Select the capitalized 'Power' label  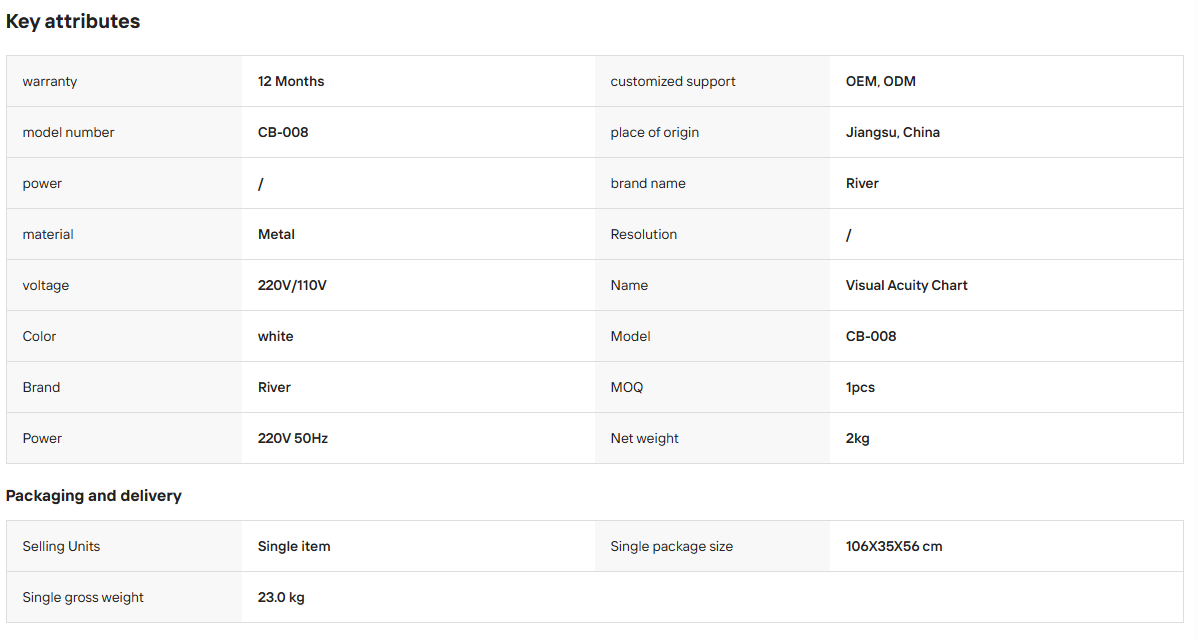coord(42,438)
